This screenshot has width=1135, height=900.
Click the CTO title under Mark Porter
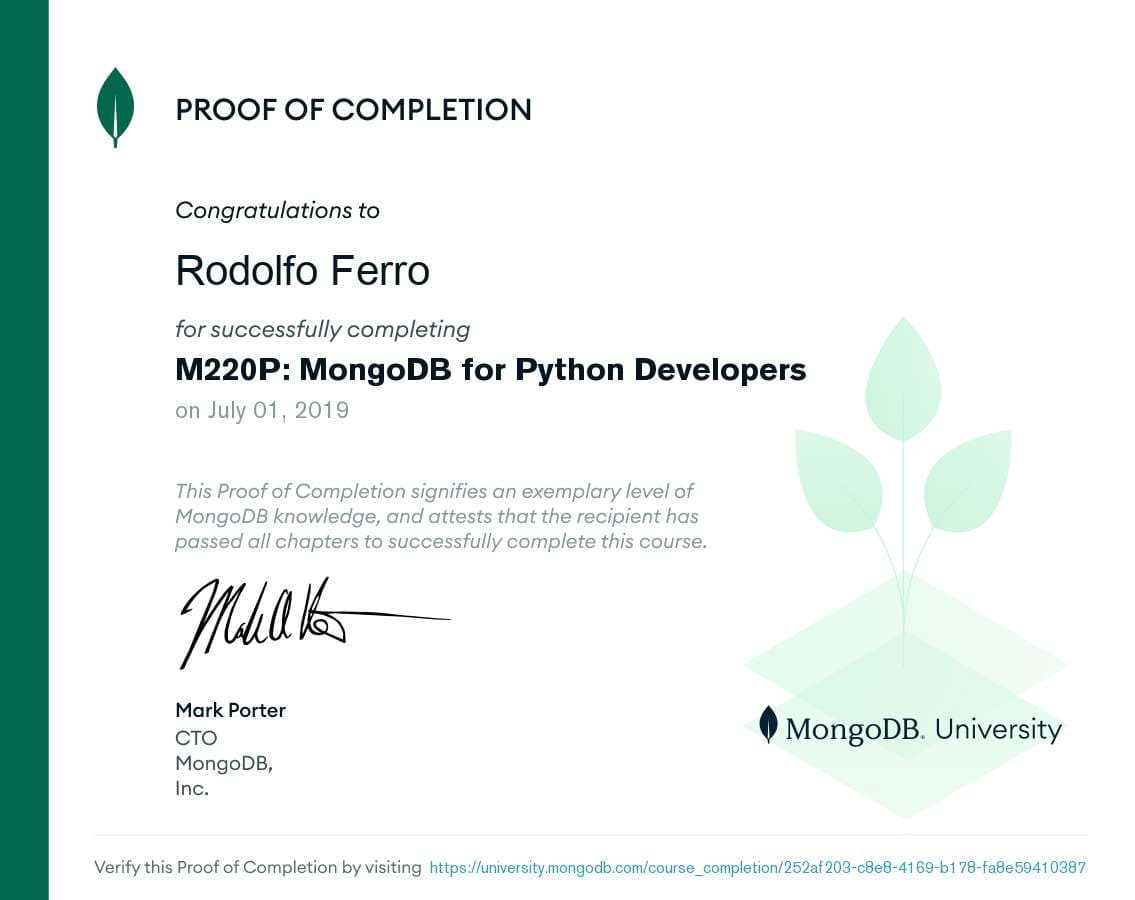pyautogui.click(x=196, y=738)
